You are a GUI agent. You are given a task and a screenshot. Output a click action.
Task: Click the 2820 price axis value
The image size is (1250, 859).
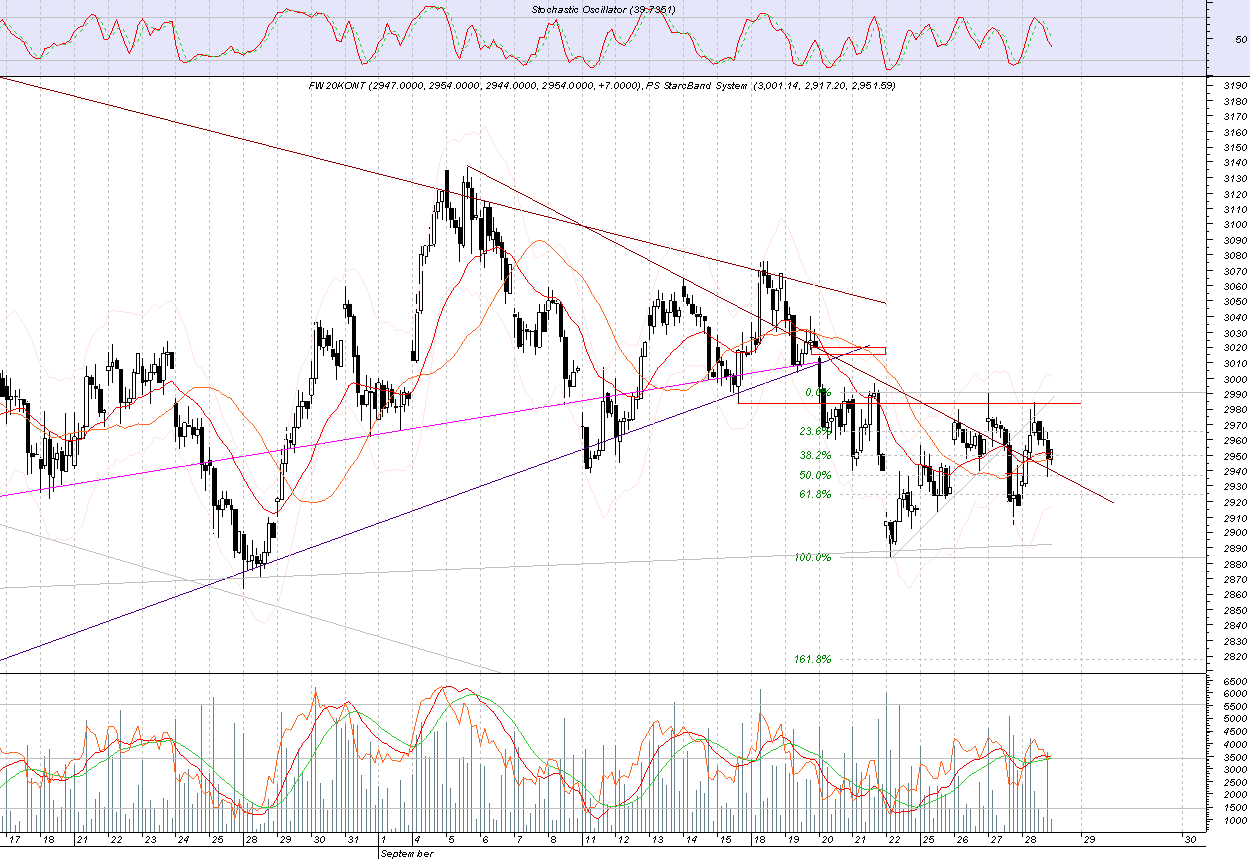pyautogui.click(x=1235, y=656)
